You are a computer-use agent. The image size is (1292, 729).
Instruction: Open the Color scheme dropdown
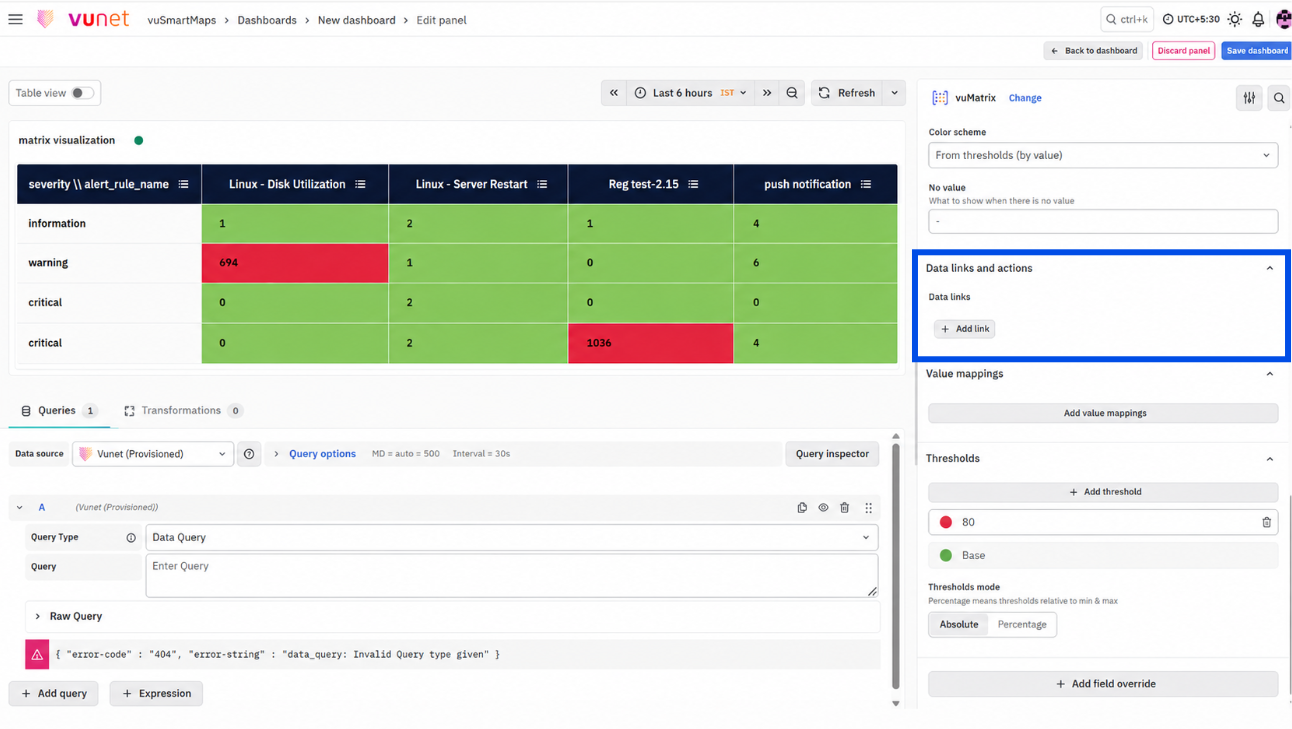pos(1103,155)
